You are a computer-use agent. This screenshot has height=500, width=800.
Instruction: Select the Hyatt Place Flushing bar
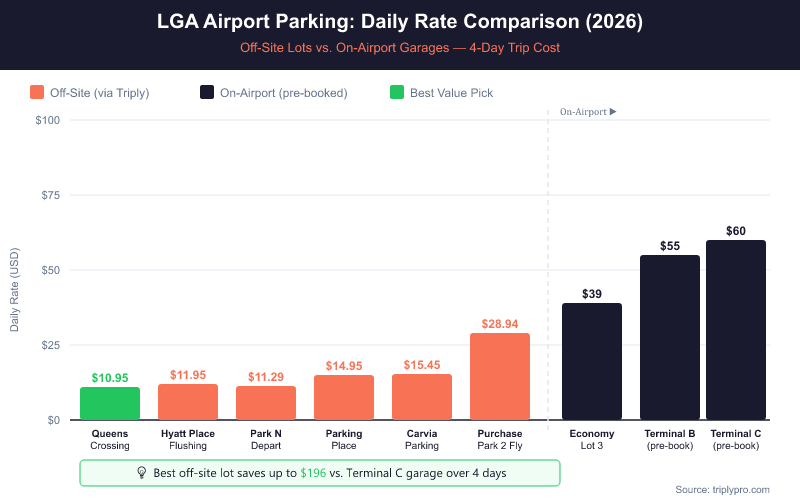[188, 402]
